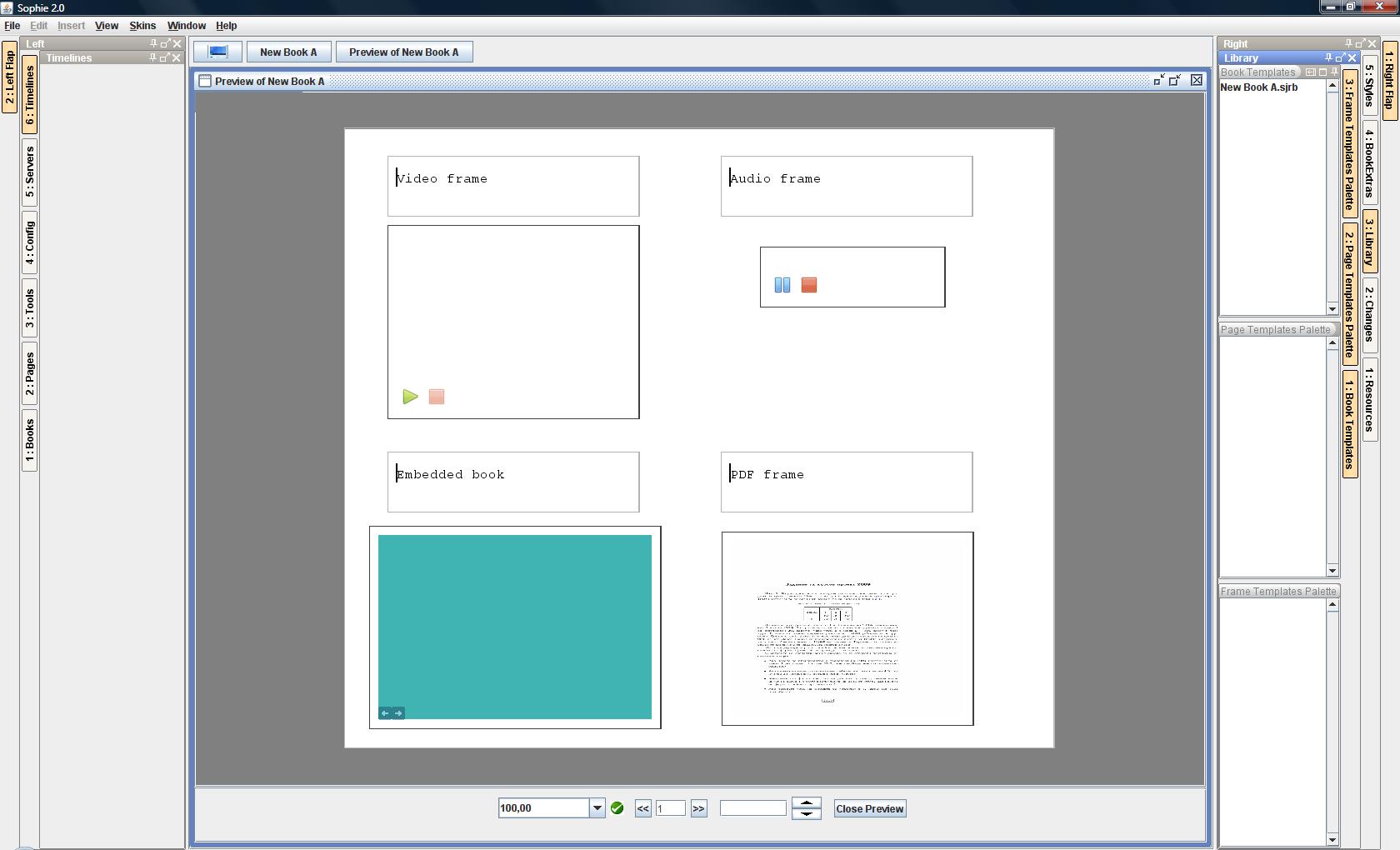Click the Book Templates list scroll down arrow
Screen dimensions: 1400x850
(x=1332, y=309)
